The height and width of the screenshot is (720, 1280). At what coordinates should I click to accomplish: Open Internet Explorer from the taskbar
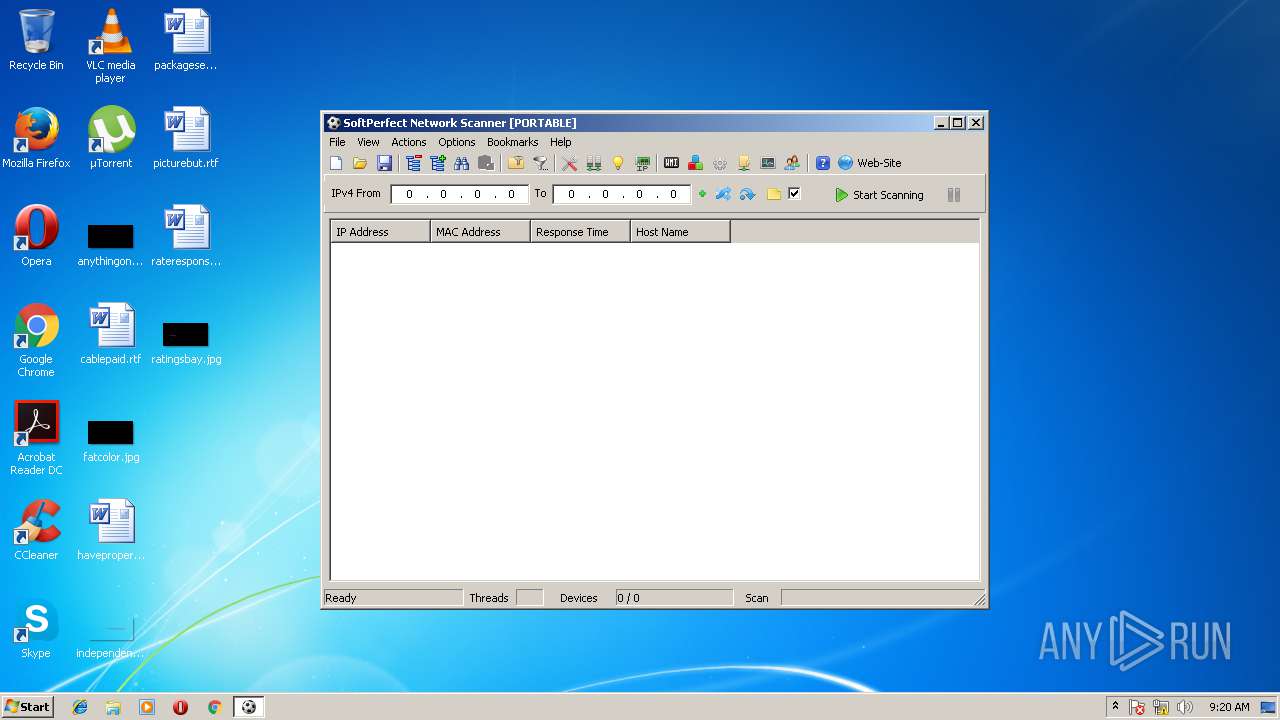click(x=80, y=707)
